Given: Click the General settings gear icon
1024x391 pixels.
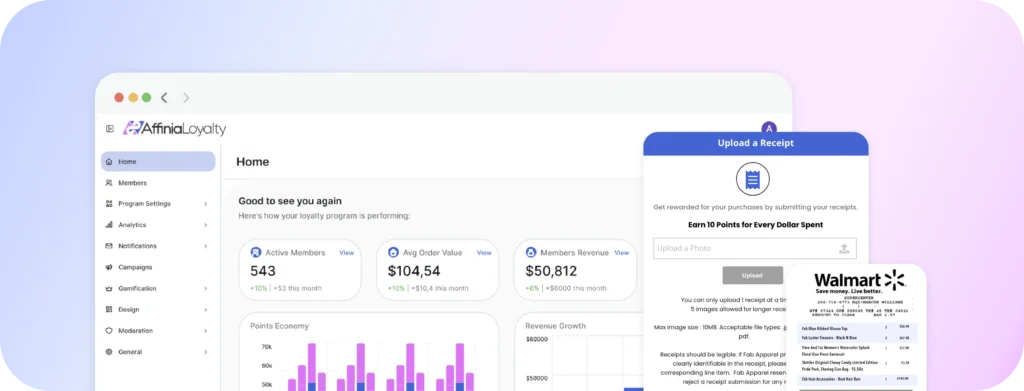Looking at the screenshot, I should [x=109, y=352].
